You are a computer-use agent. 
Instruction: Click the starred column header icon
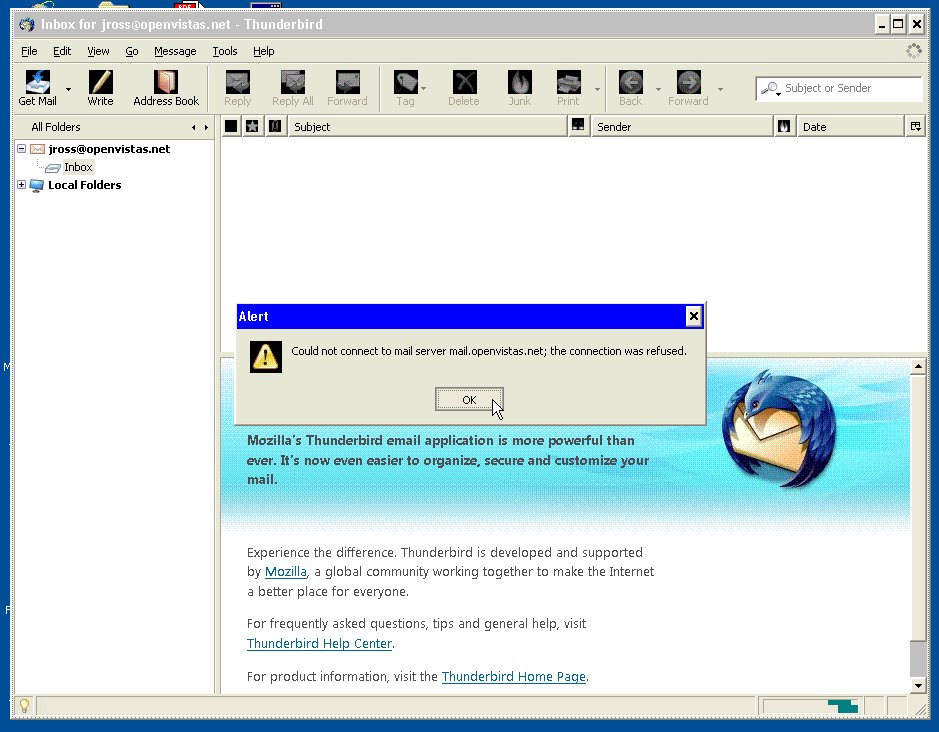tap(253, 126)
